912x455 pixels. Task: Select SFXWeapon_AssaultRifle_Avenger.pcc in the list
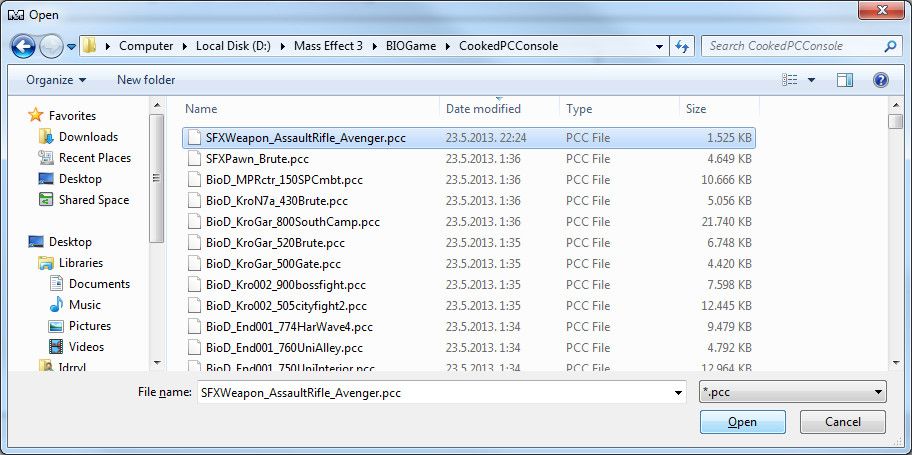469,138
